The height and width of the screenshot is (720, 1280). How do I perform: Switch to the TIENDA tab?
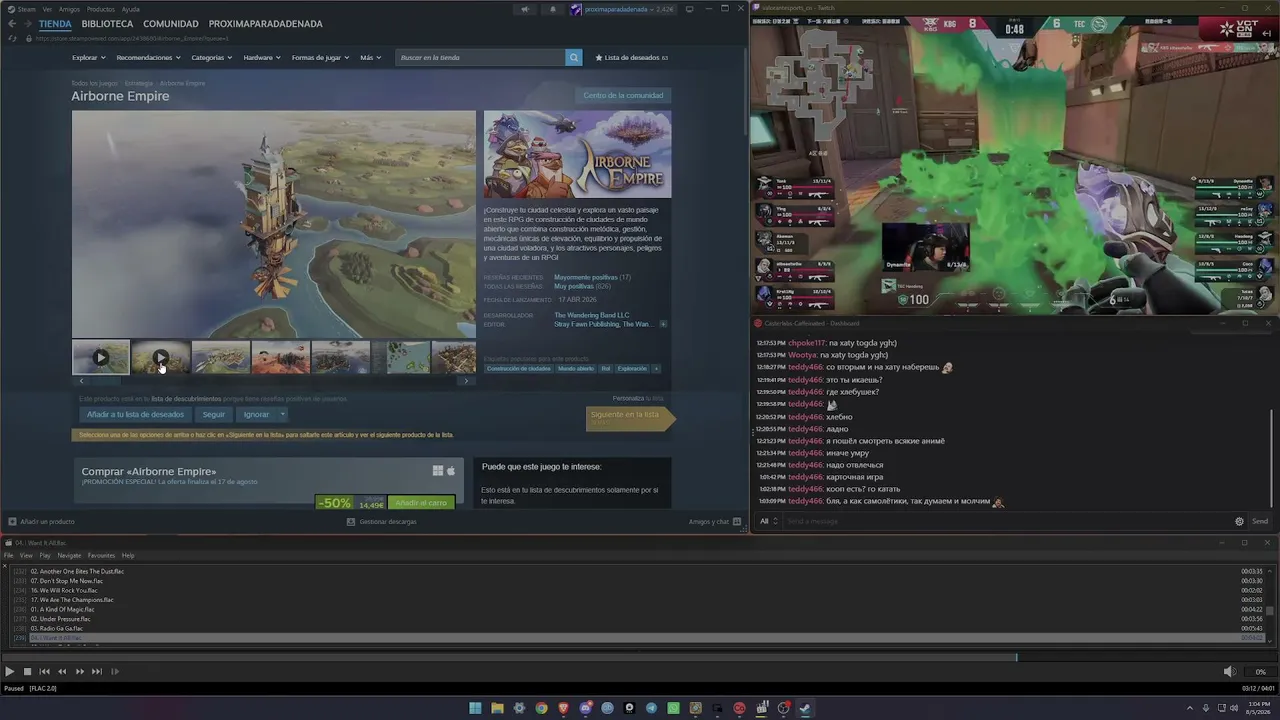click(55, 24)
